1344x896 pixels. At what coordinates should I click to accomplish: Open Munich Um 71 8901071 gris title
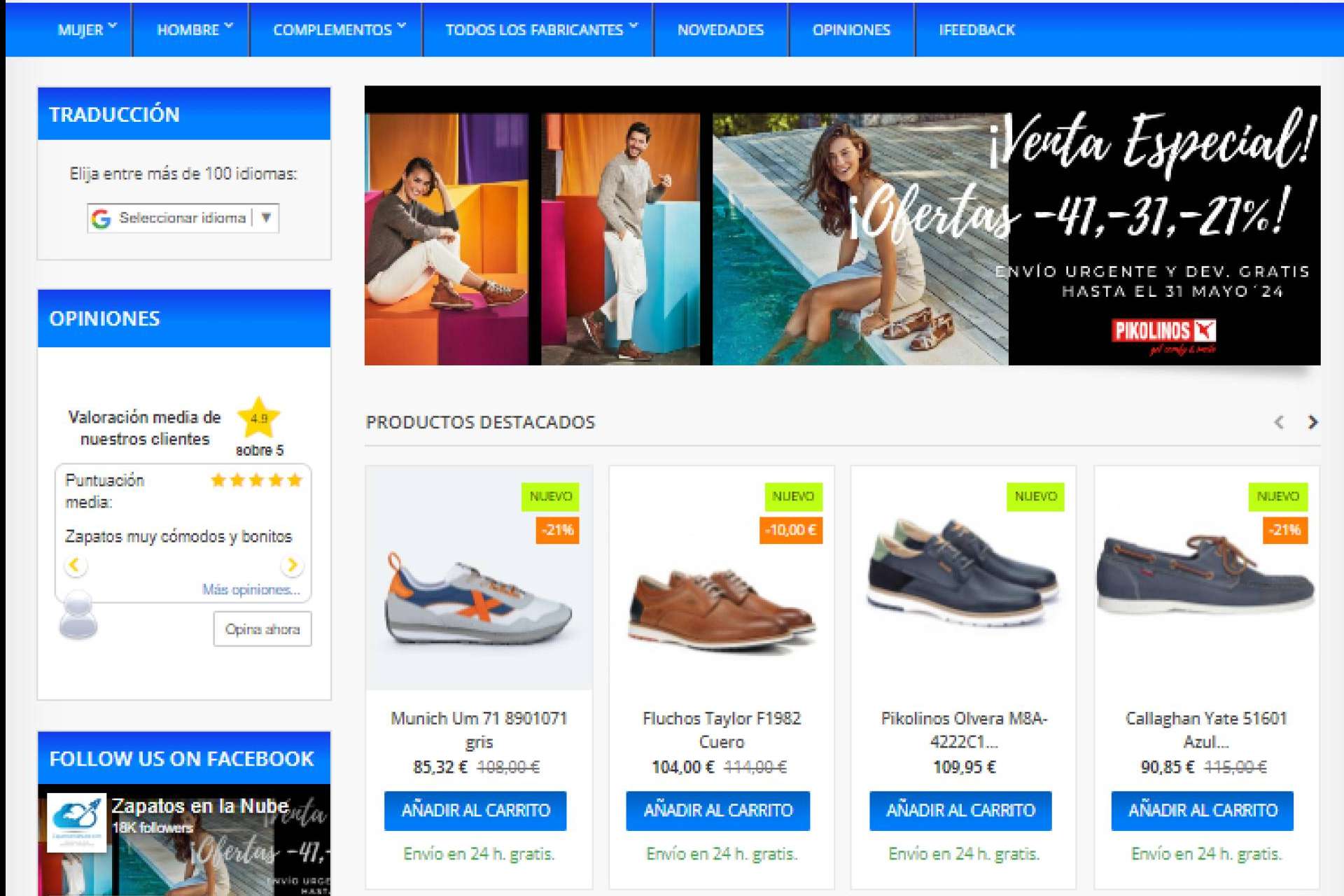click(x=479, y=729)
